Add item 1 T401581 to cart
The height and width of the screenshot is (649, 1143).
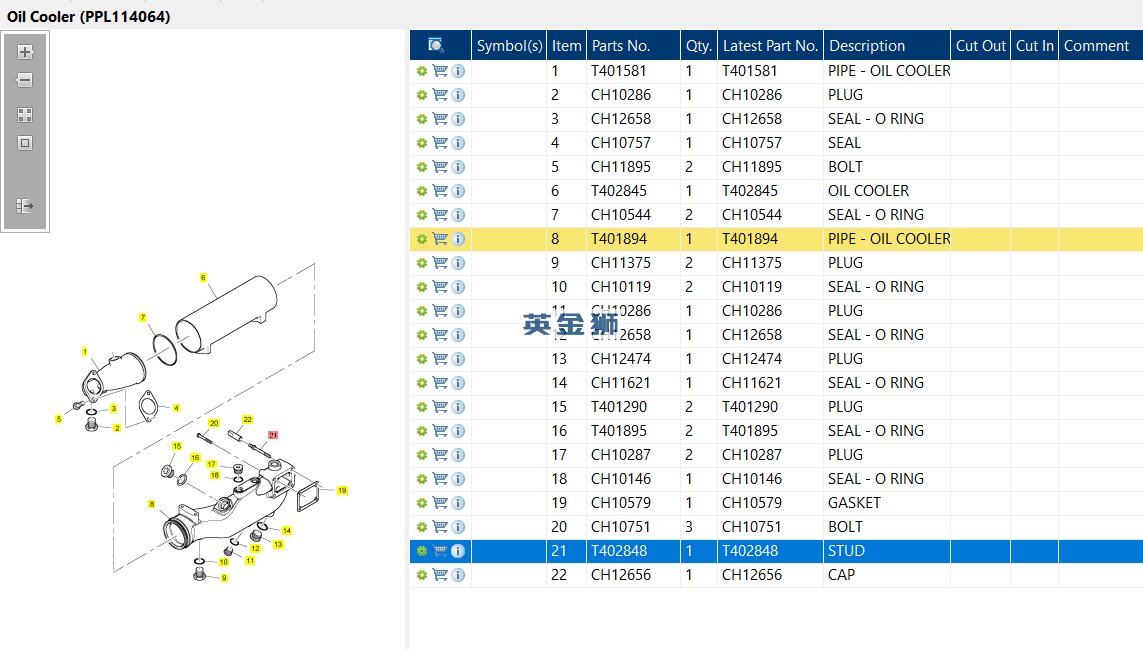click(x=440, y=71)
